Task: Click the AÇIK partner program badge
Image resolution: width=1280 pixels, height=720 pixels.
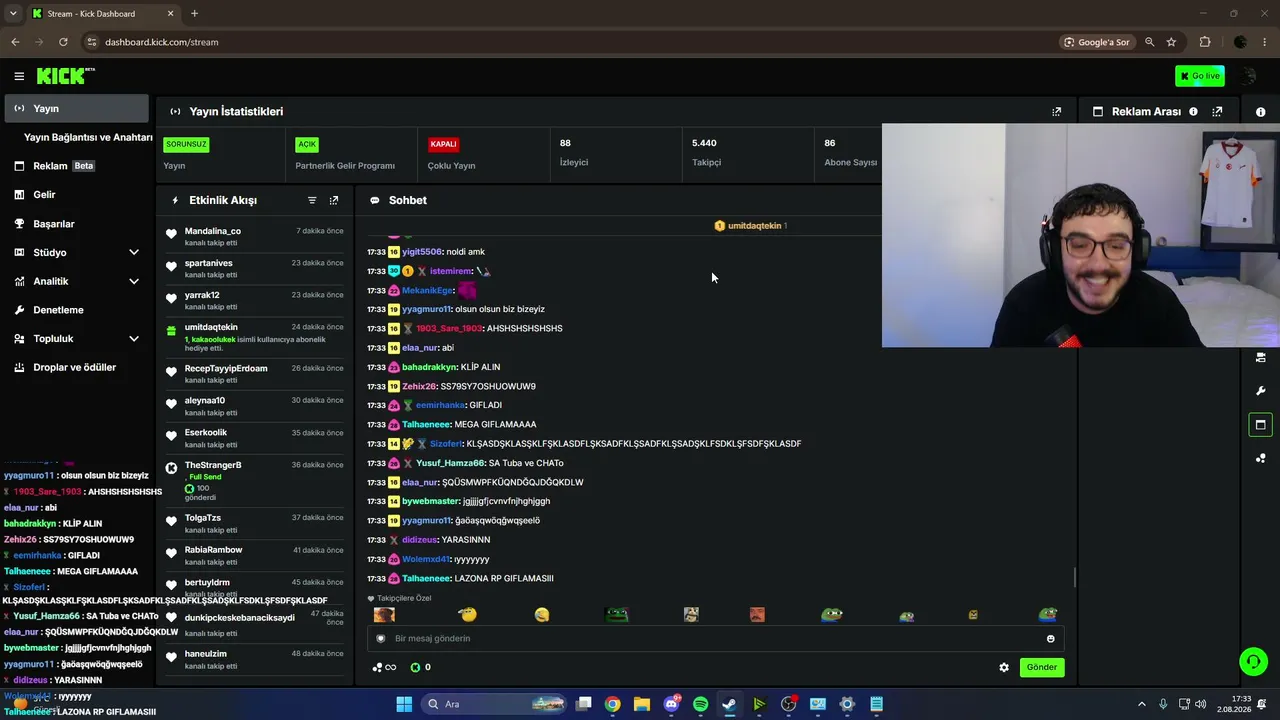Action: 307,144
